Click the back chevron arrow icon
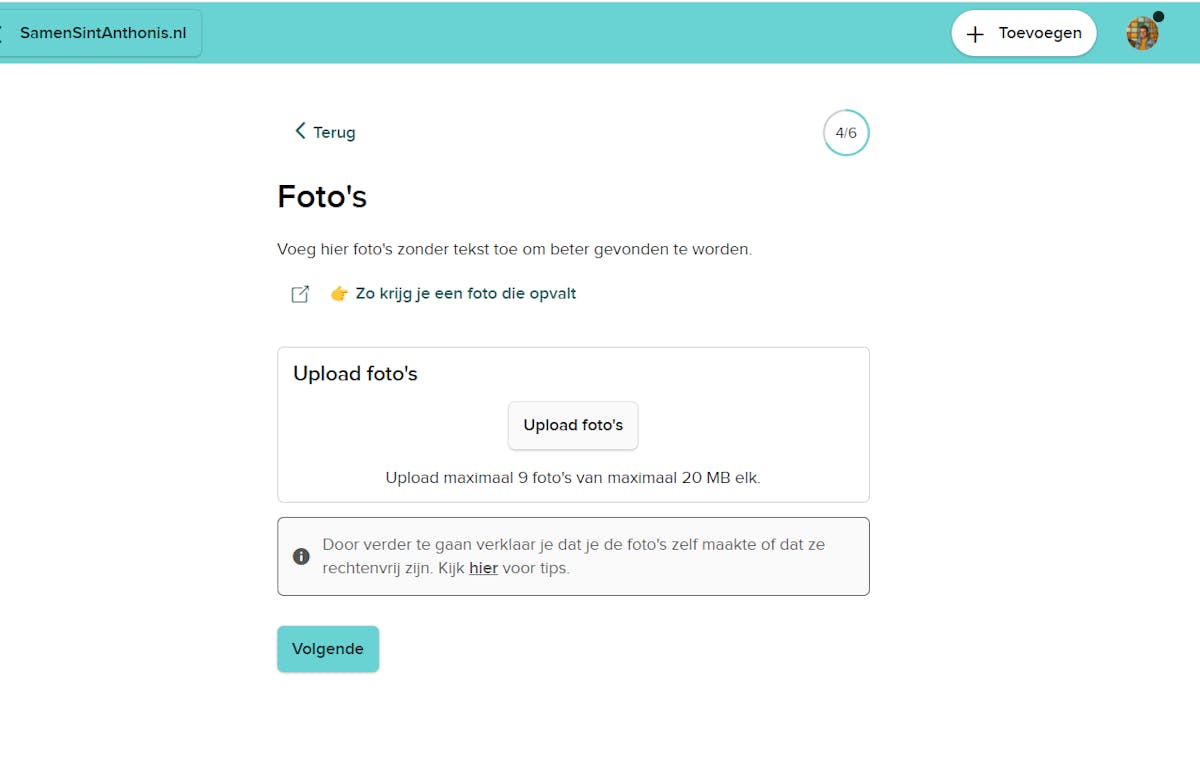This screenshot has height=768, width=1200. click(300, 131)
